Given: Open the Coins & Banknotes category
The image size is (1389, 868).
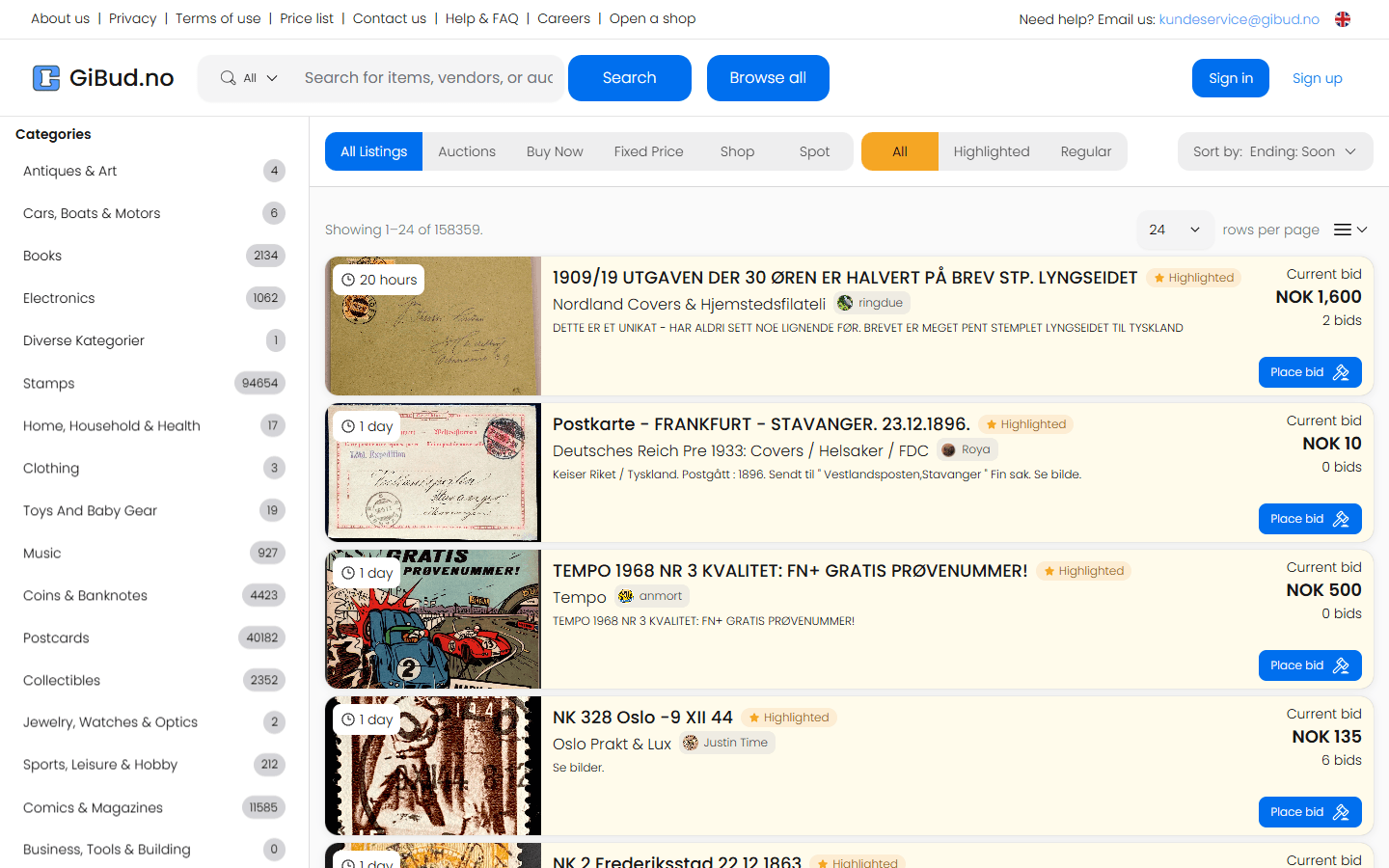Looking at the screenshot, I should pyautogui.click(x=154, y=595).
